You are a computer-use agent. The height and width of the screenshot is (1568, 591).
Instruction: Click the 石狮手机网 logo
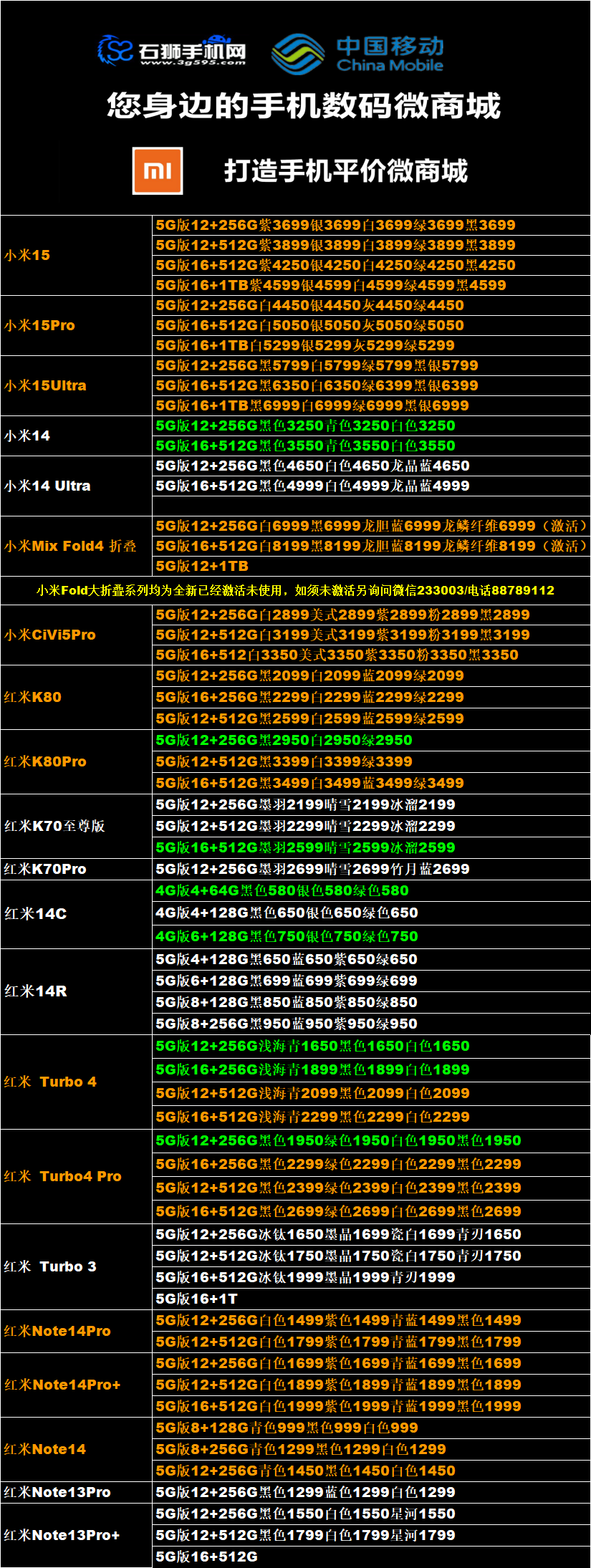point(172,51)
